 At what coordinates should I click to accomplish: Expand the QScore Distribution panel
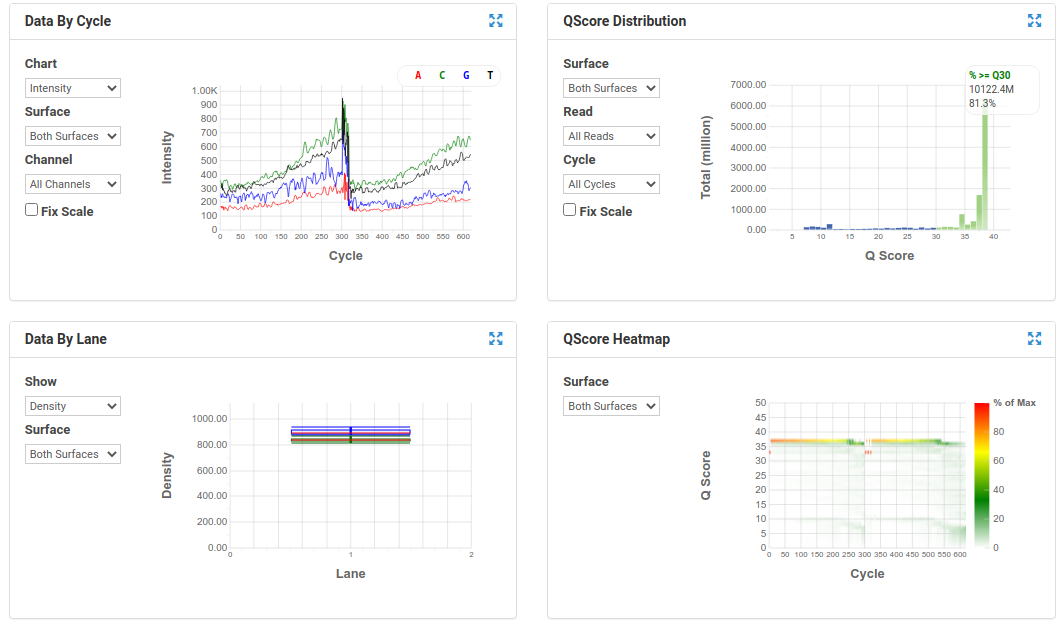[x=1034, y=21]
